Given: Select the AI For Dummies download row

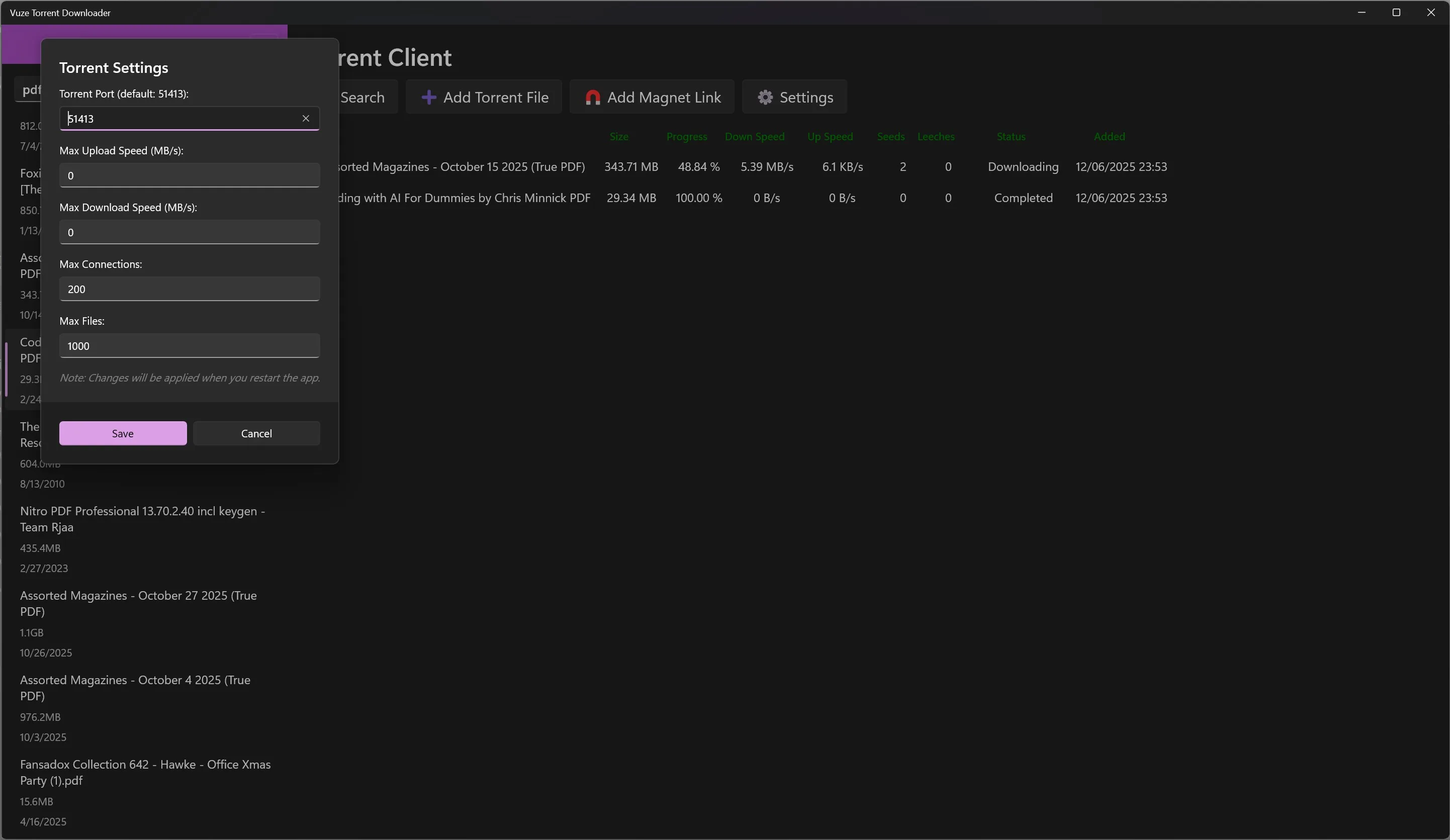Looking at the screenshot, I should pyautogui.click(x=754, y=198).
